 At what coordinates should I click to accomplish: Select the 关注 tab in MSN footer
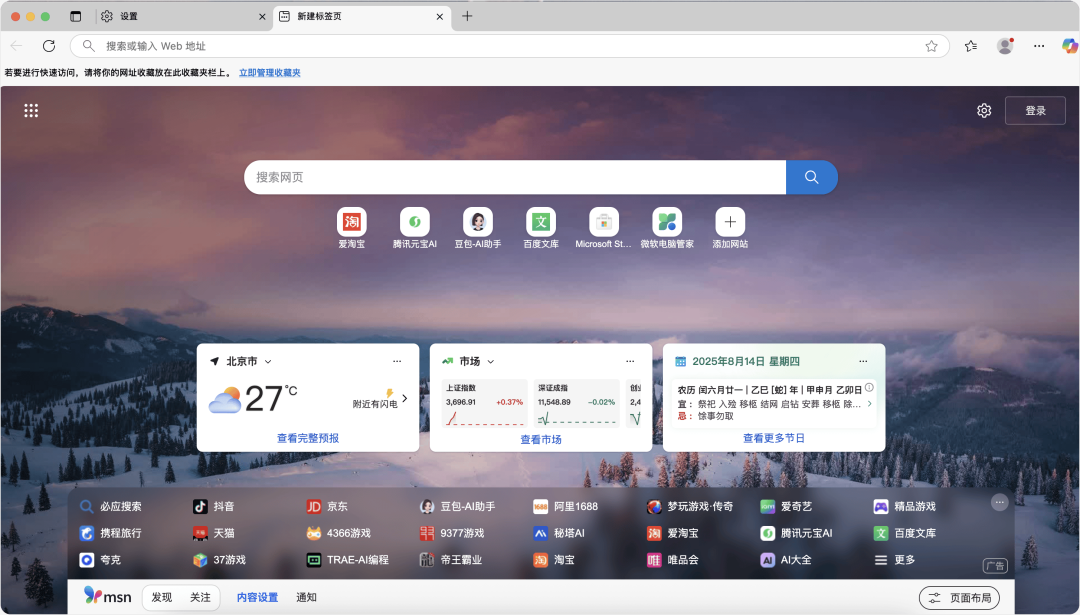[201, 597]
